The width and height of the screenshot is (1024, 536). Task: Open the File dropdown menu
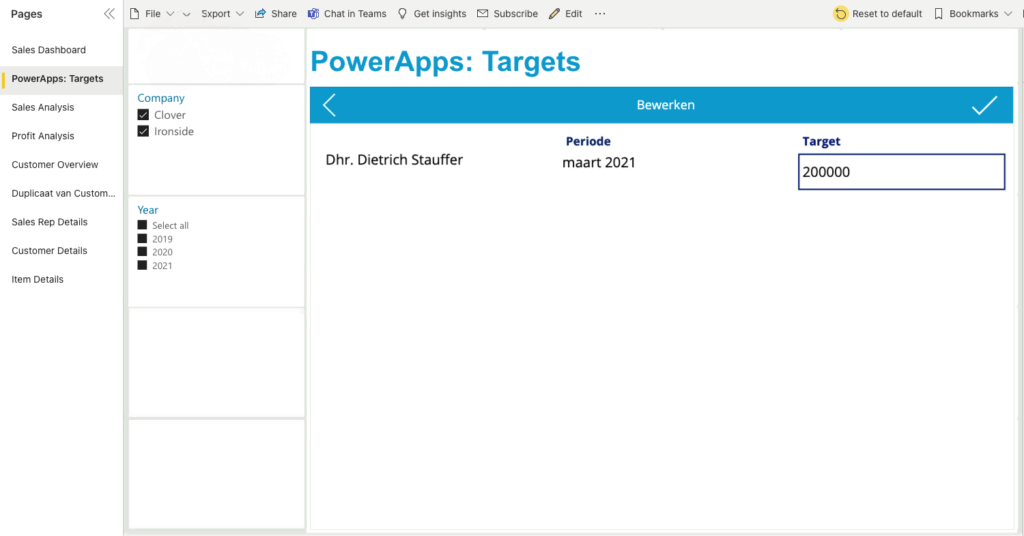(152, 14)
